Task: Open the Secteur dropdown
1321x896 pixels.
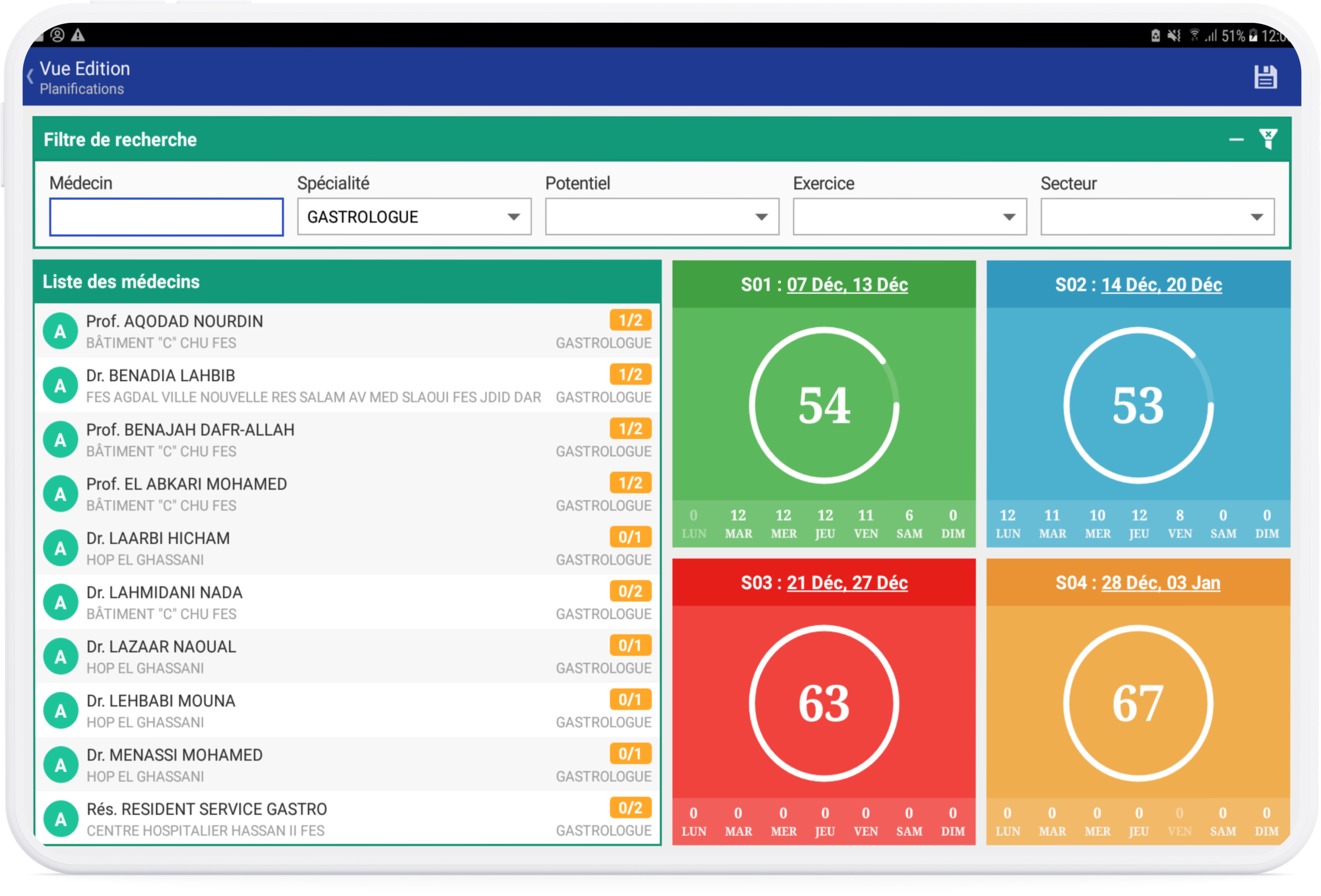Action: coord(1157,217)
